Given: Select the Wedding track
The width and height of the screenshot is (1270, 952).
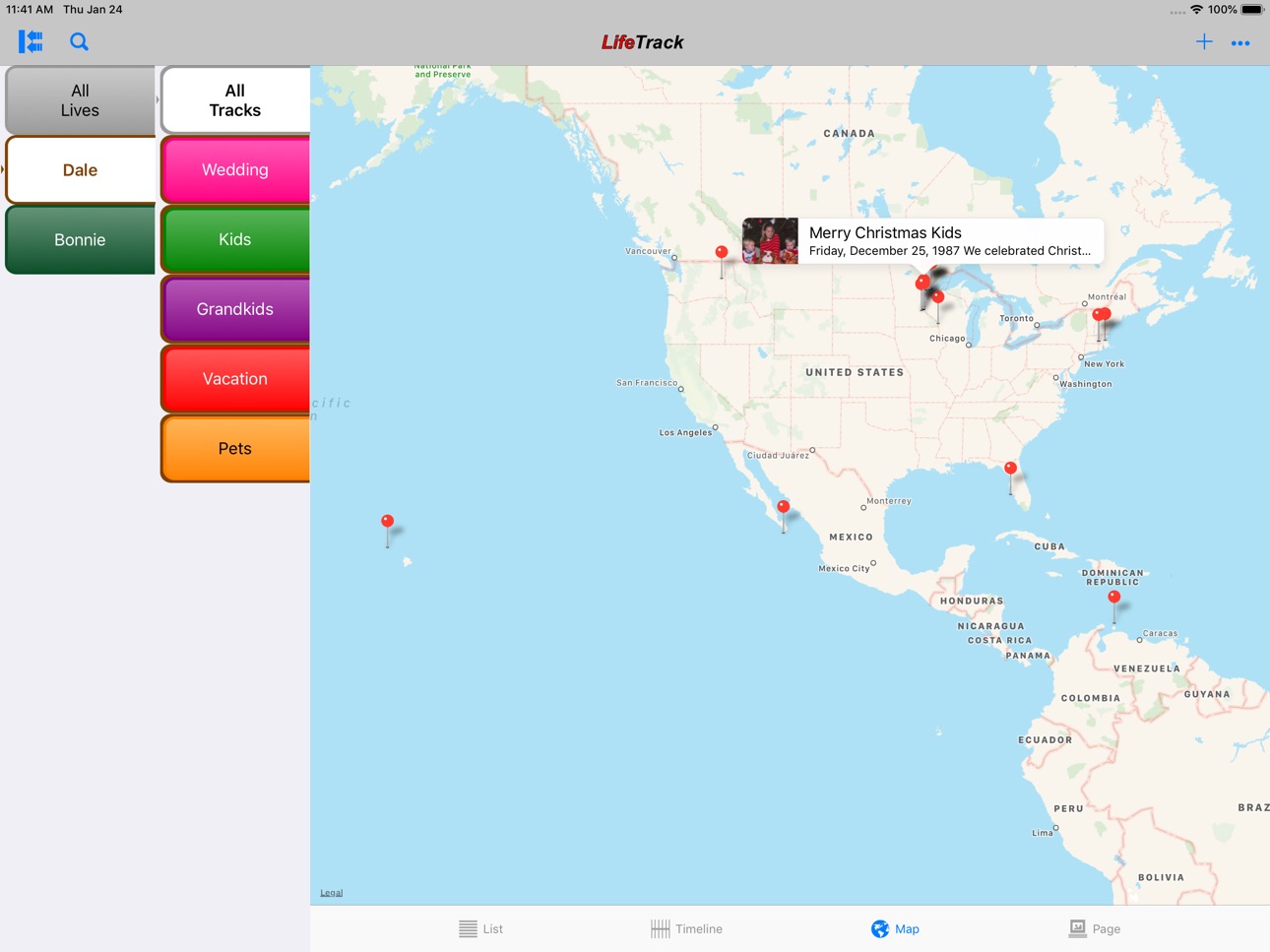Looking at the screenshot, I should click(235, 169).
